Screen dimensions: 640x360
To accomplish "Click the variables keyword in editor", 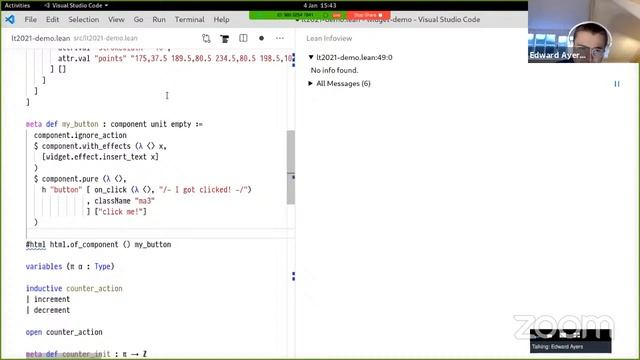I will [44, 267].
